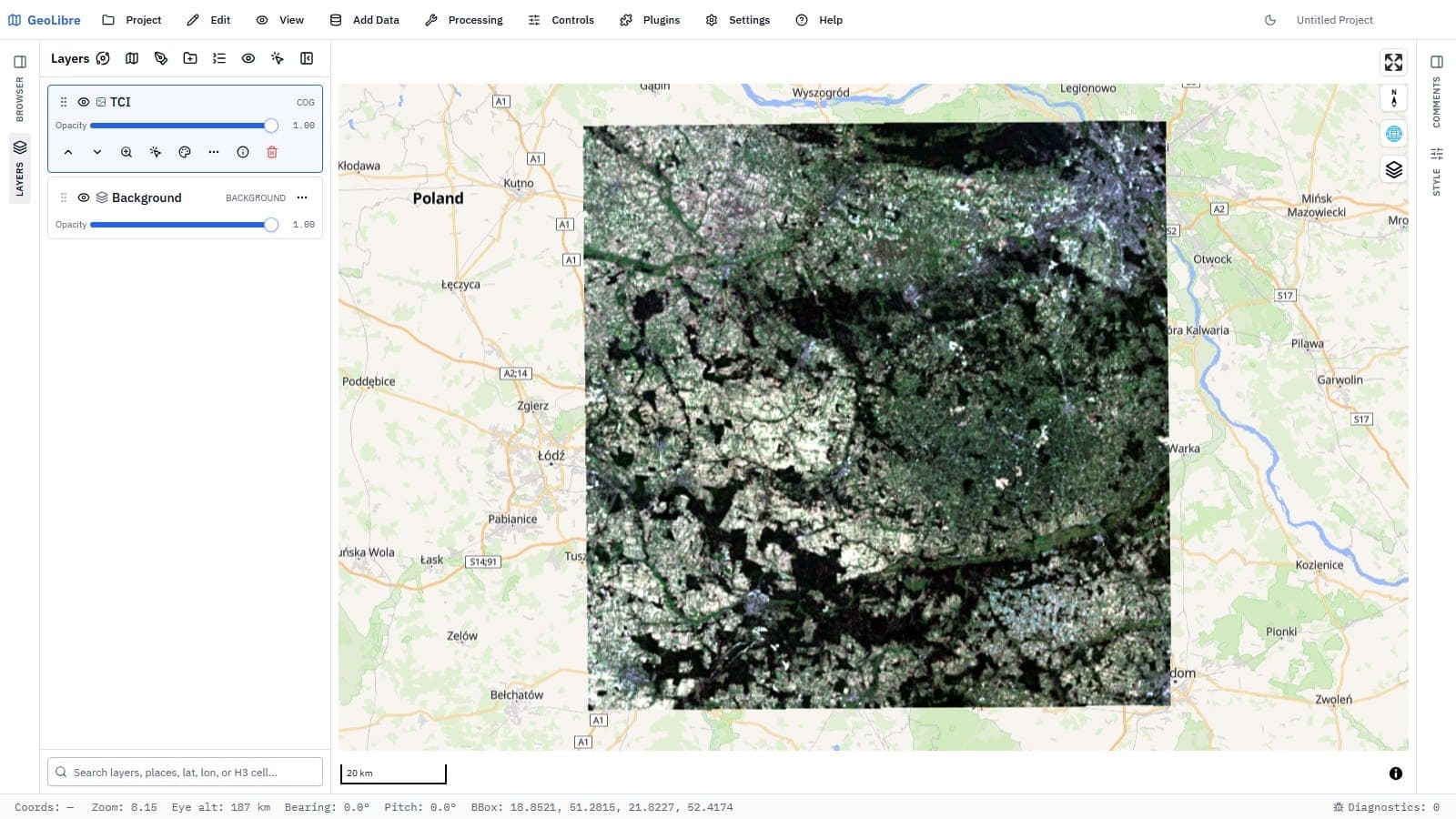
Task: Click the Diagnostics status entry
Action: click(1386, 807)
